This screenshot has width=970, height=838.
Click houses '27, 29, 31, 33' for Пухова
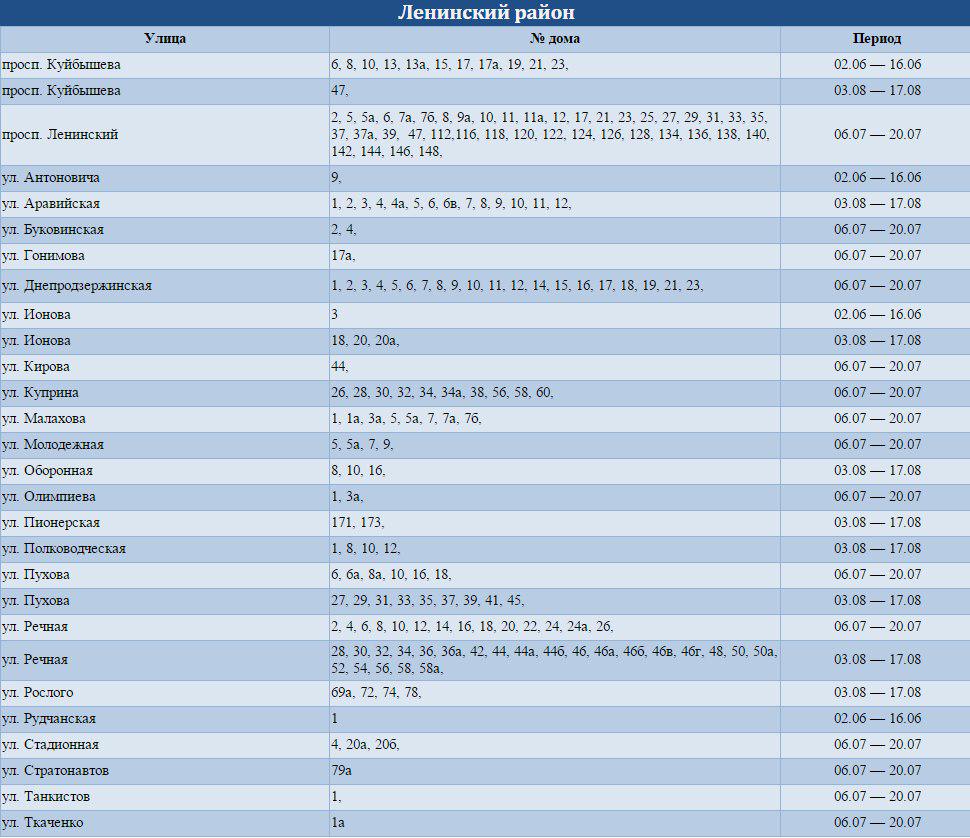point(427,600)
